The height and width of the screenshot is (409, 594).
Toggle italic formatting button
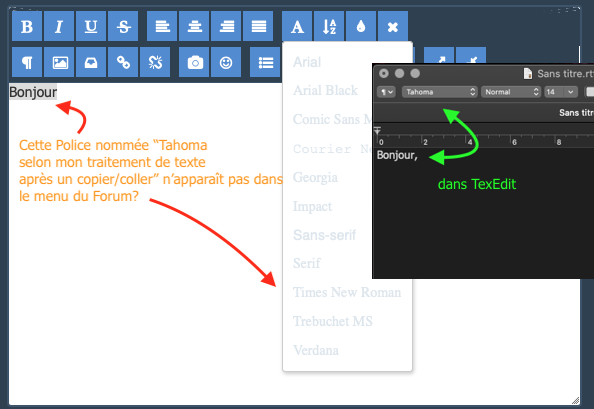pyautogui.click(x=59, y=26)
